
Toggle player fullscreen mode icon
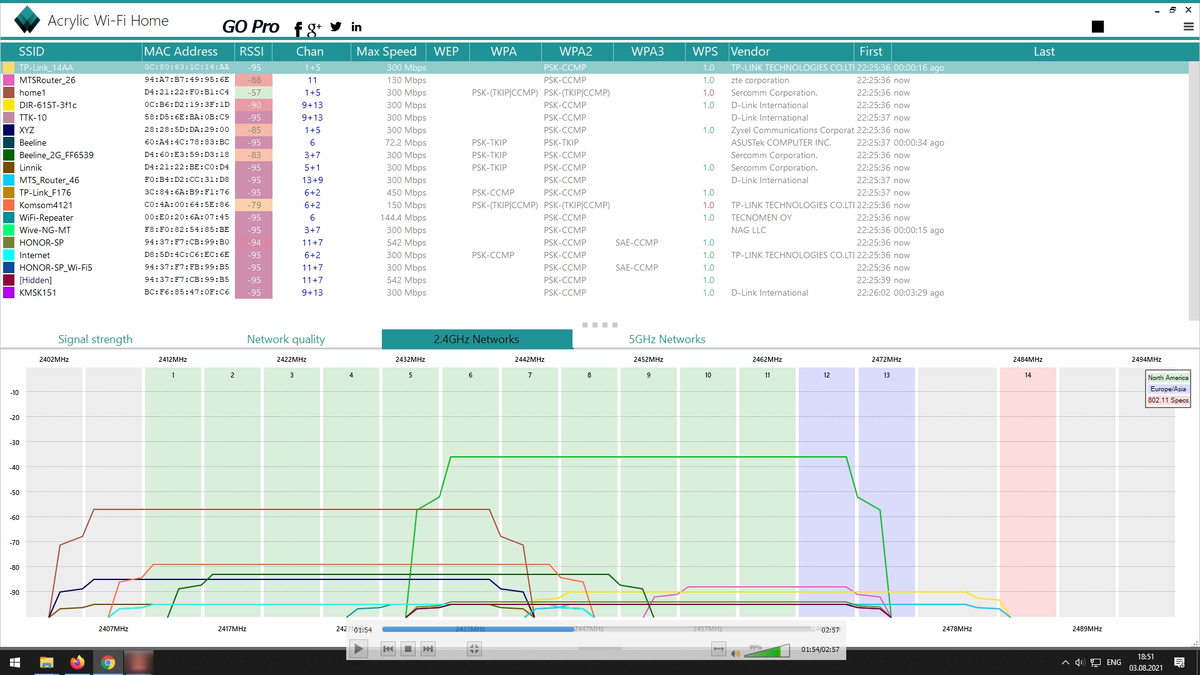pos(474,649)
